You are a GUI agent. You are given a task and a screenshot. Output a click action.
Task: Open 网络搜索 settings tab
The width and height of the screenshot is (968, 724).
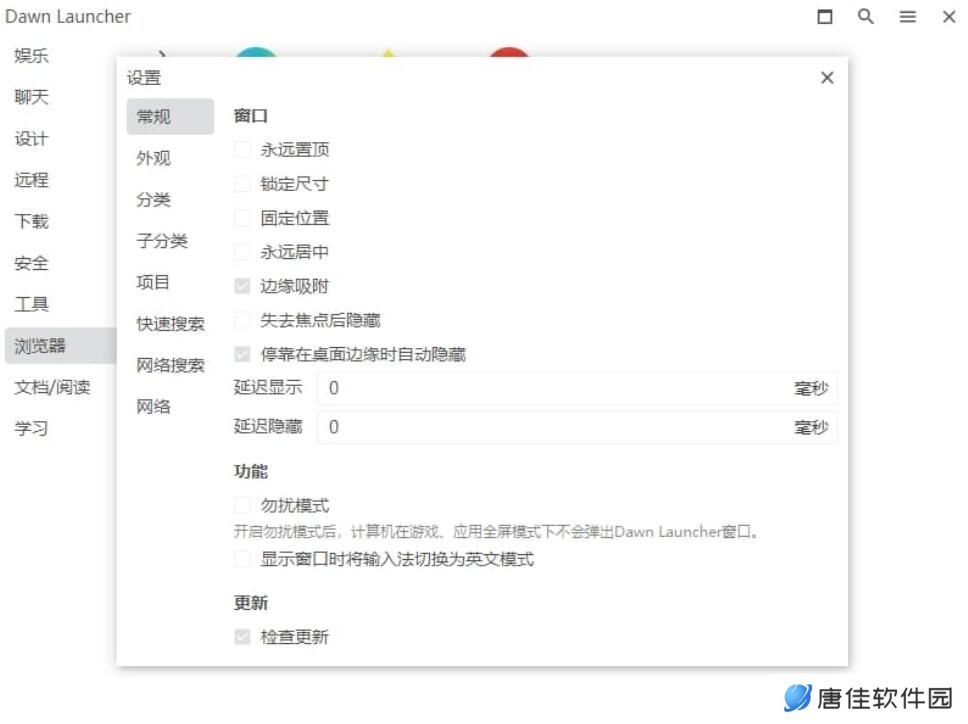click(x=170, y=365)
